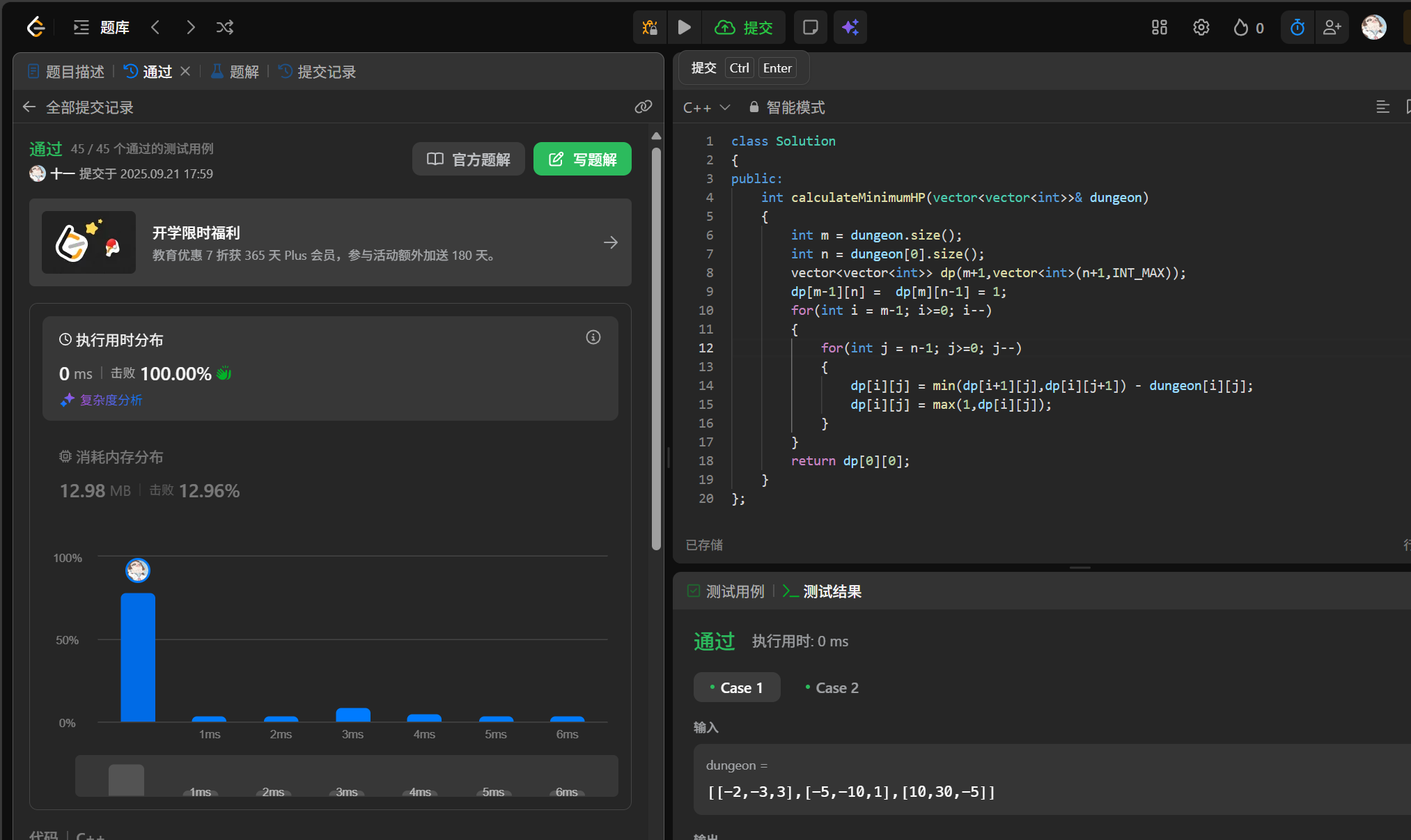The image size is (1411, 840).
Task: Open the notes sticky icon
Action: pyautogui.click(x=810, y=27)
